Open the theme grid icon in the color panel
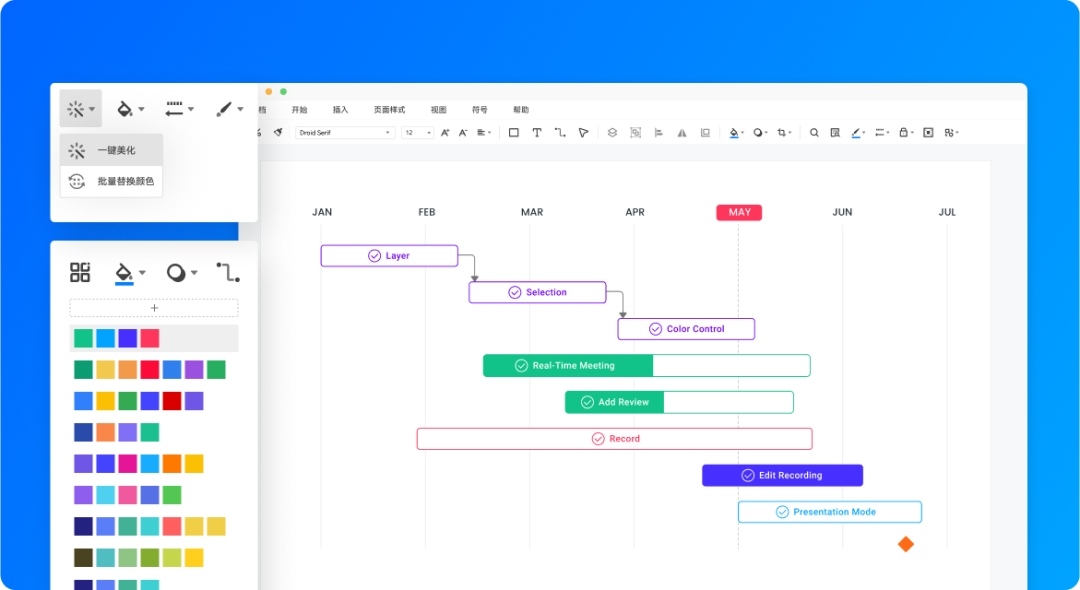The width and height of the screenshot is (1080, 590). [x=80, y=272]
